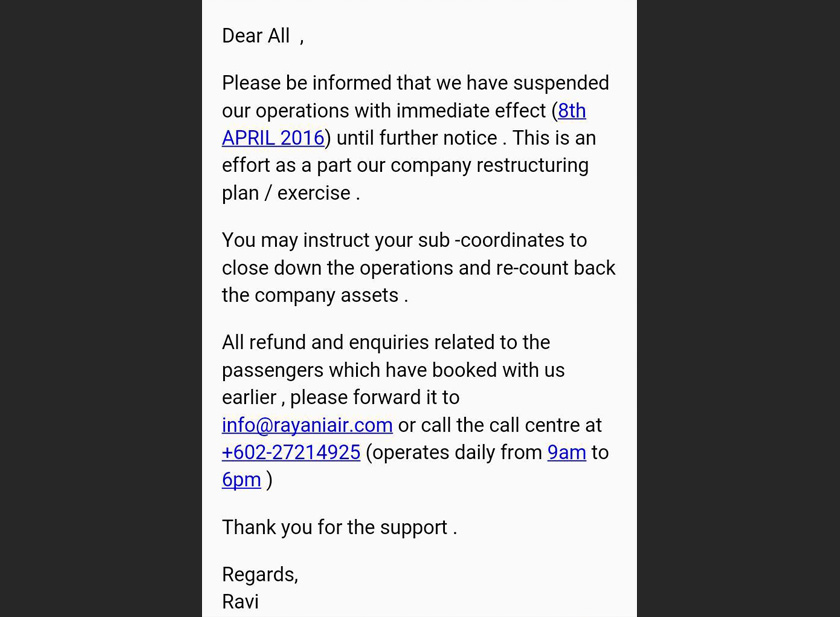Screen dimensions: 840x617
Task: Open the "8th APRIL 2016" date link
Action: 273,138
